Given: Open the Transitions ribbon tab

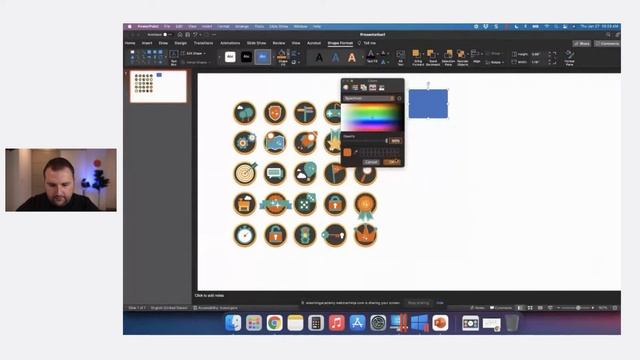Looking at the screenshot, I should pos(203,43).
